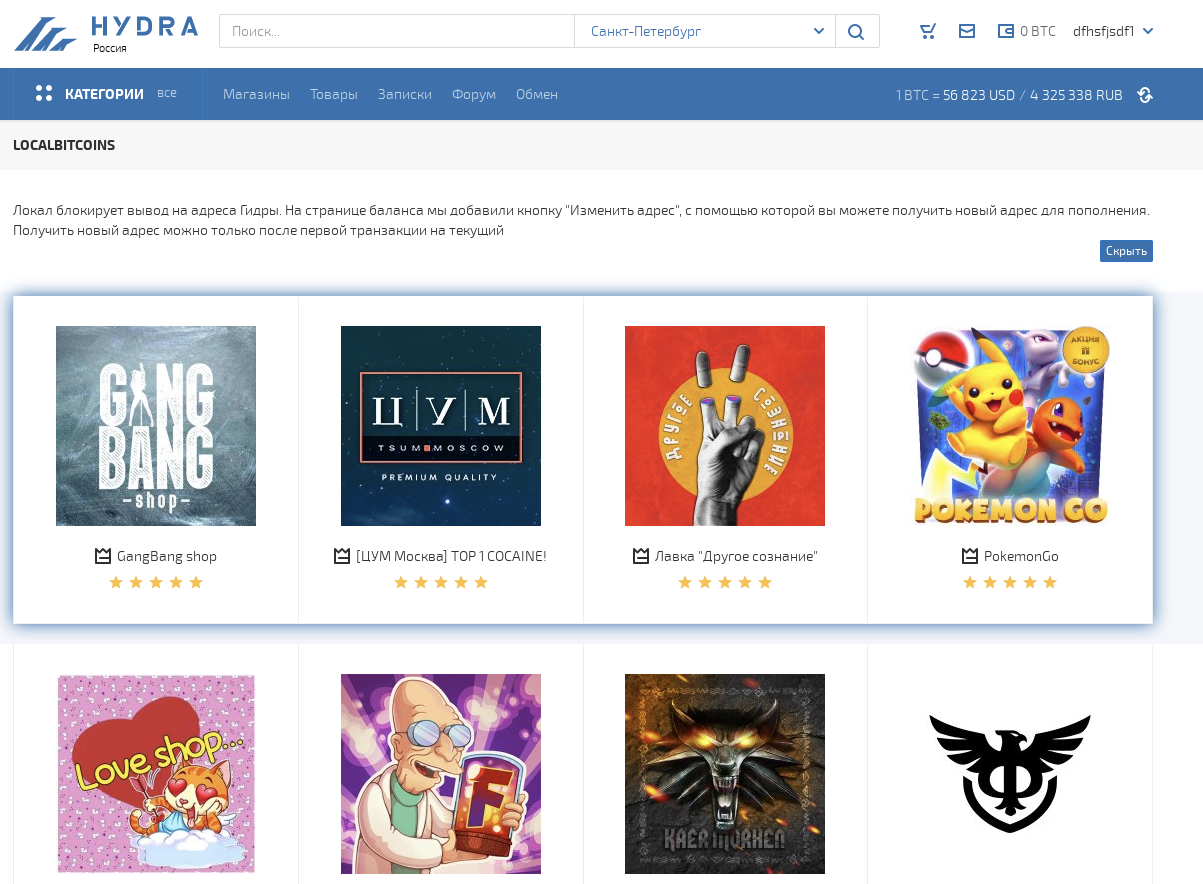This screenshot has height=884, width=1203.
Task: Click PokemonGo star rating
Action: 1010,582
